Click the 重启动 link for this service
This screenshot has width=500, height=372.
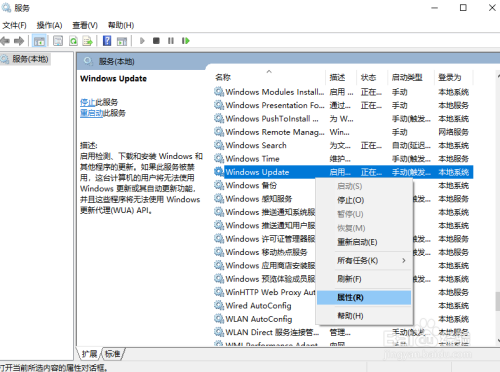click(91, 113)
